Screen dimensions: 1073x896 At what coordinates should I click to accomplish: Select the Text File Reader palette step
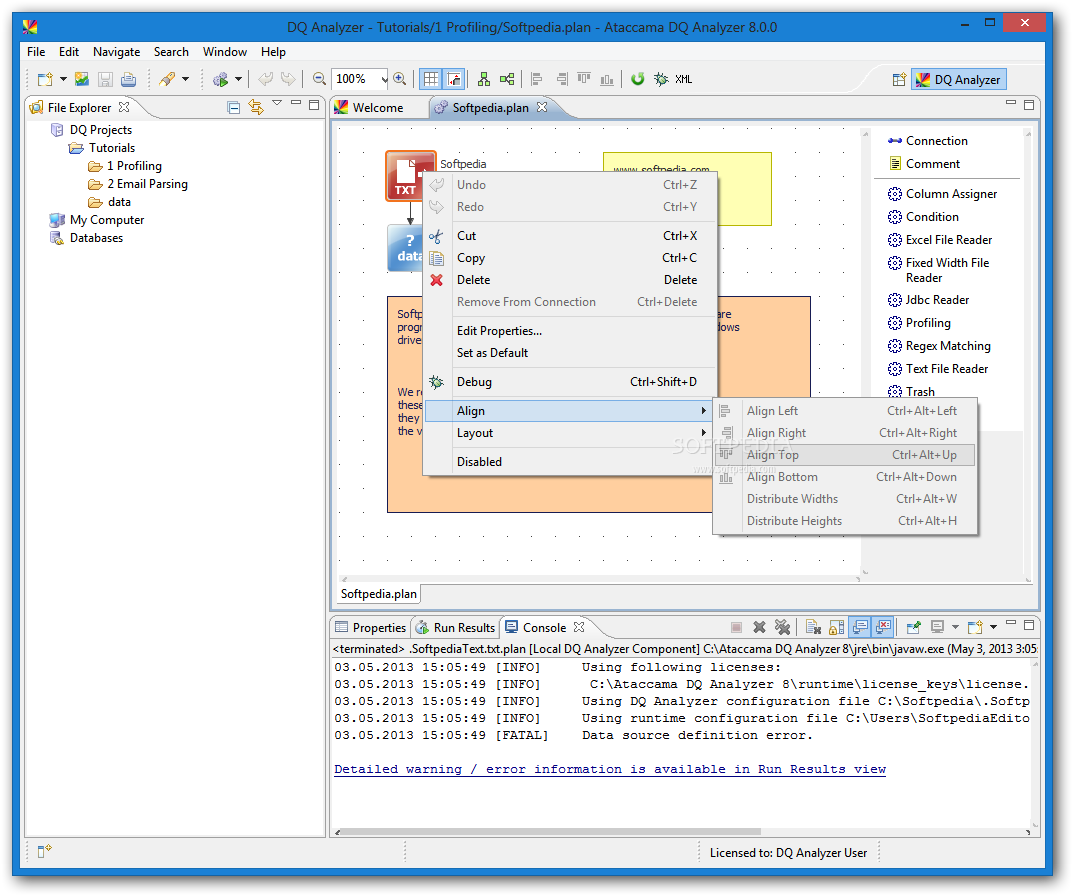(938, 370)
